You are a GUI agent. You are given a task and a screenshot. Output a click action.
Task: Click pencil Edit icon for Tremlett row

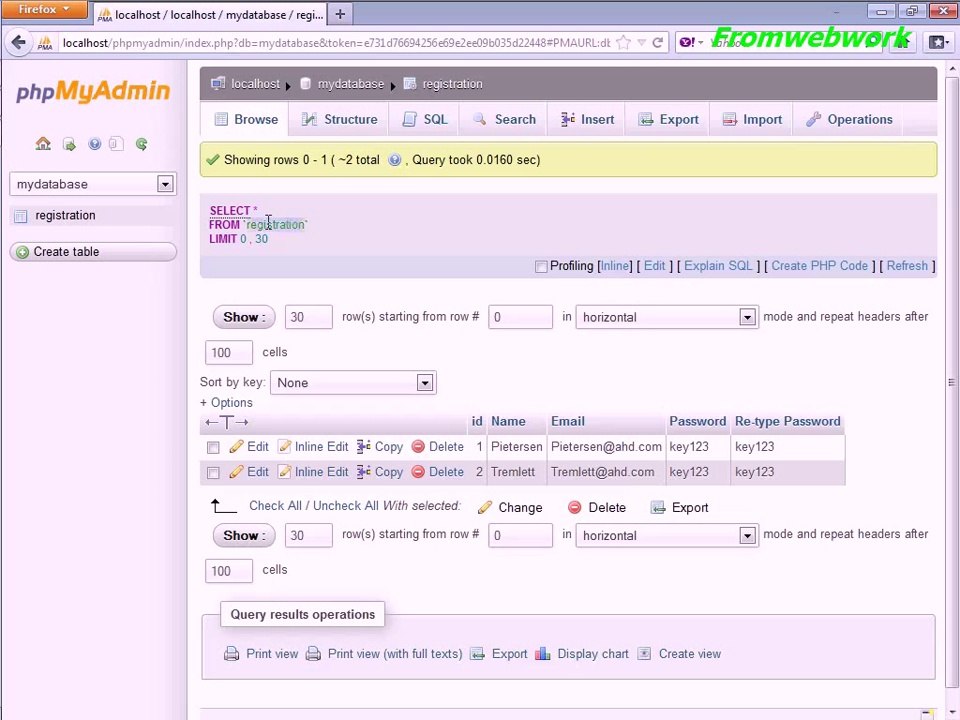(x=236, y=472)
